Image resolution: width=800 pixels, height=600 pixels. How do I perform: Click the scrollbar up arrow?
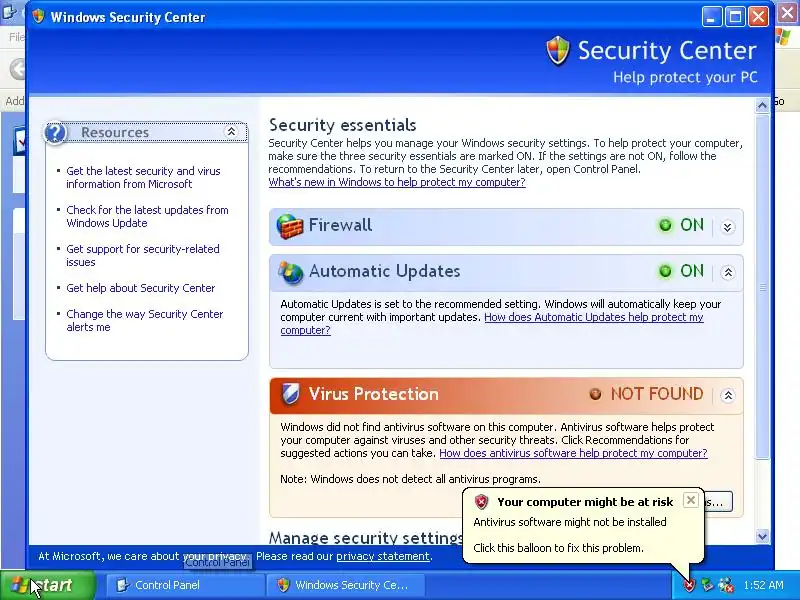pyautogui.click(x=762, y=106)
